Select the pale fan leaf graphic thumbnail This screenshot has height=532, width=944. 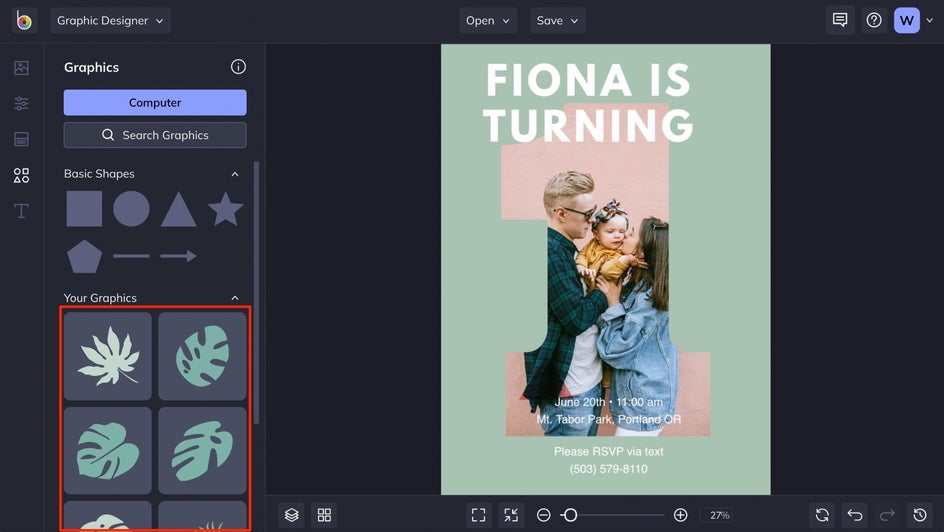[108, 356]
